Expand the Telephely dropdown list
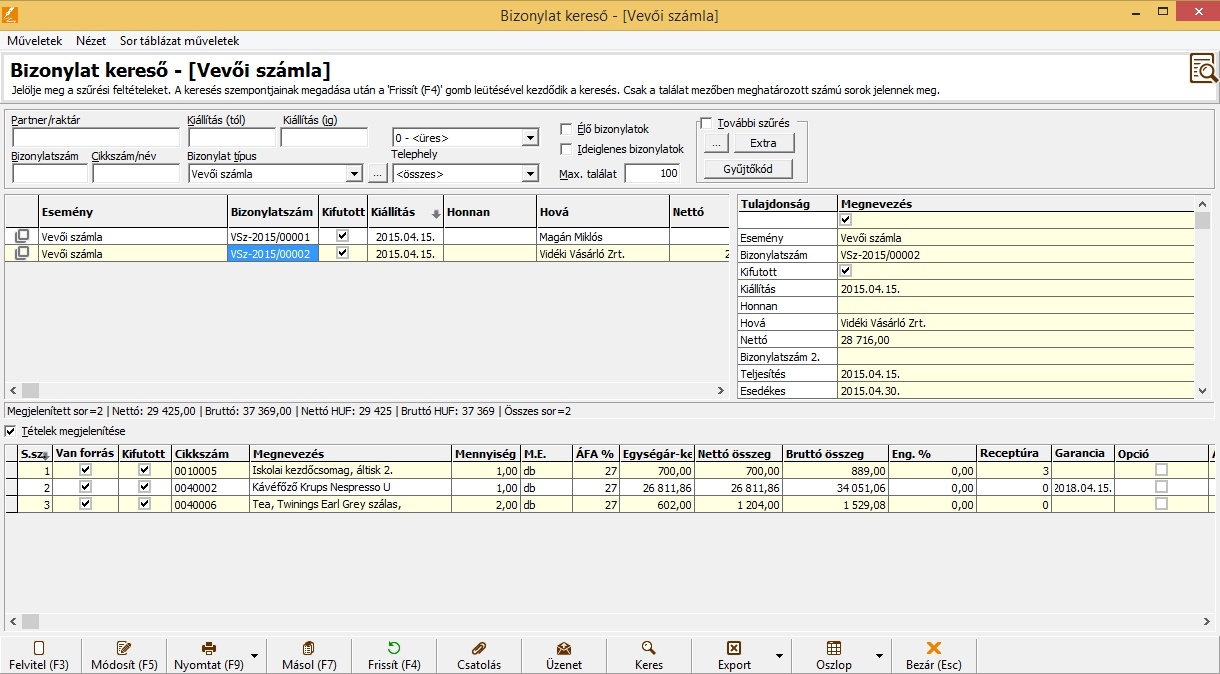Image resolution: width=1220 pixels, height=674 pixels. (530, 174)
